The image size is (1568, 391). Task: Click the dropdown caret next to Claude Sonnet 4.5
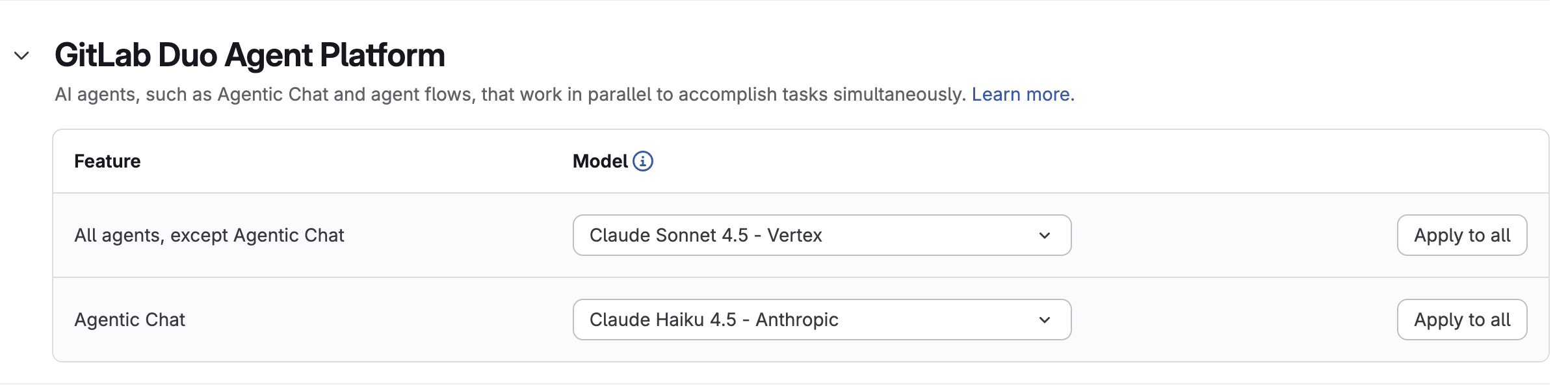[1045, 235]
